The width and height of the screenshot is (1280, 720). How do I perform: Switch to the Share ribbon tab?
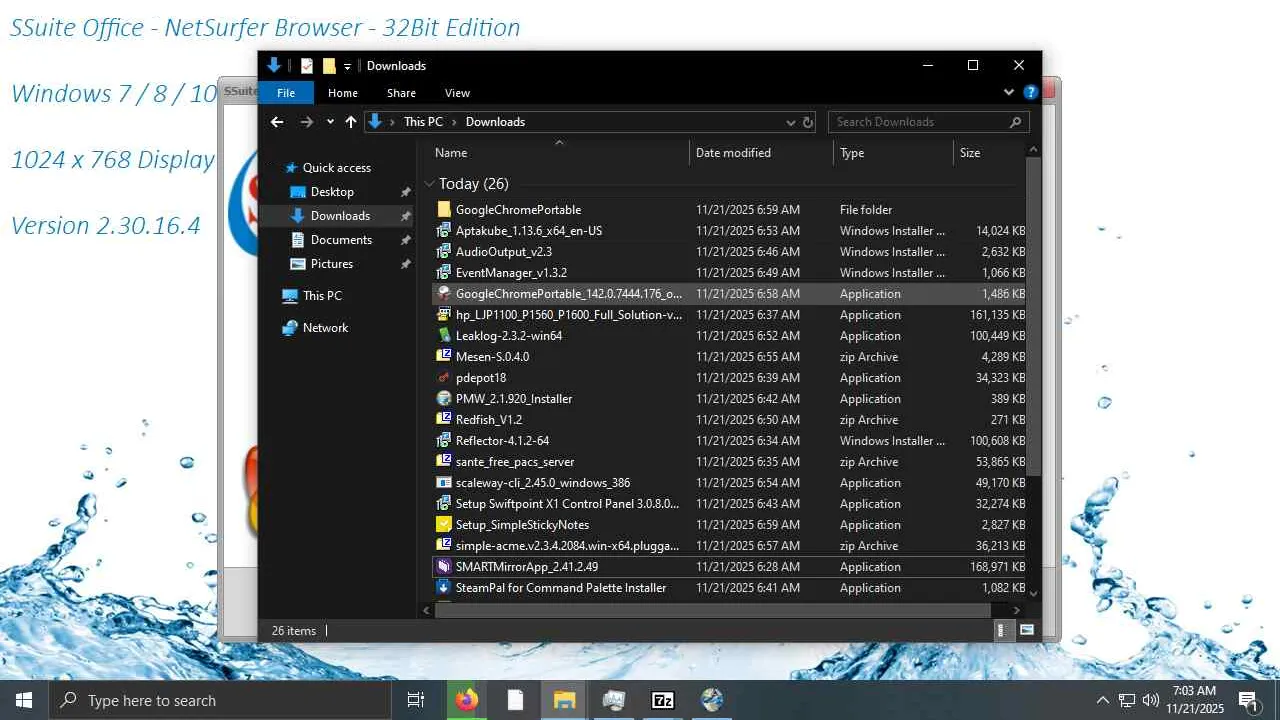coord(401,93)
